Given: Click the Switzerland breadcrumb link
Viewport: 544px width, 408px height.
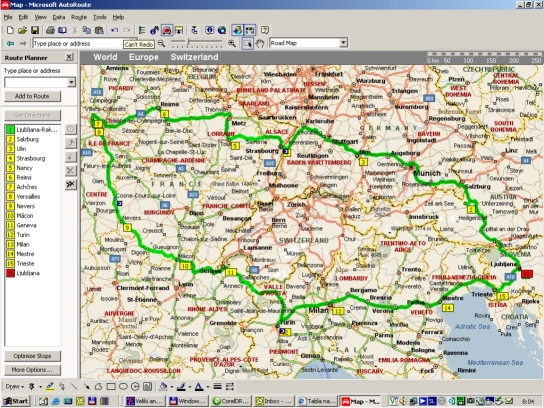Looking at the screenshot, I should [x=194, y=57].
